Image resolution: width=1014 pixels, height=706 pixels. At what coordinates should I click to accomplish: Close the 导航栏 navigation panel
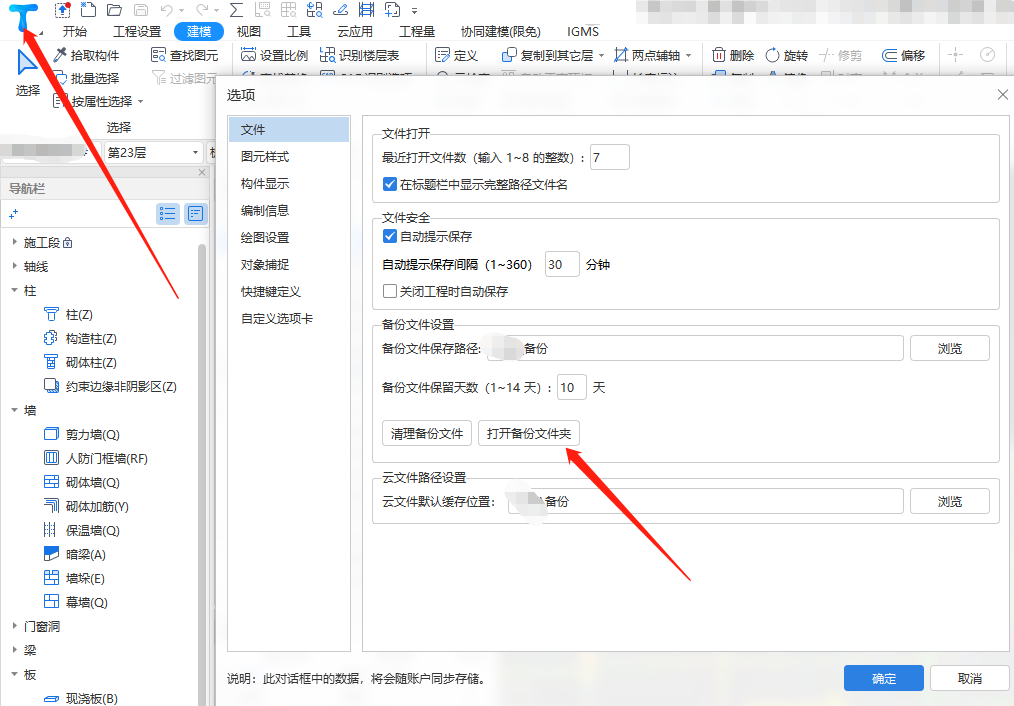pyautogui.click(x=202, y=172)
